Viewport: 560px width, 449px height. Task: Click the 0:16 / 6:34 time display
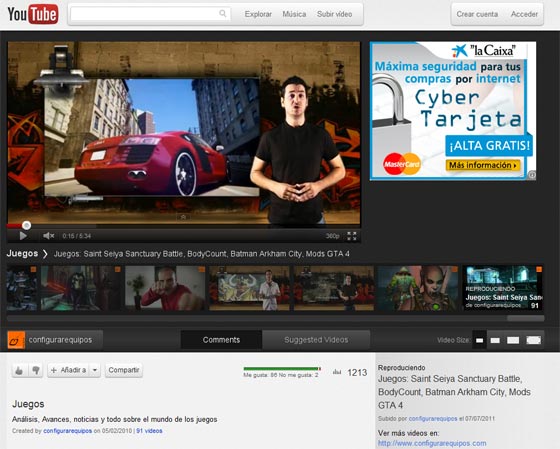[x=77, y=236]
